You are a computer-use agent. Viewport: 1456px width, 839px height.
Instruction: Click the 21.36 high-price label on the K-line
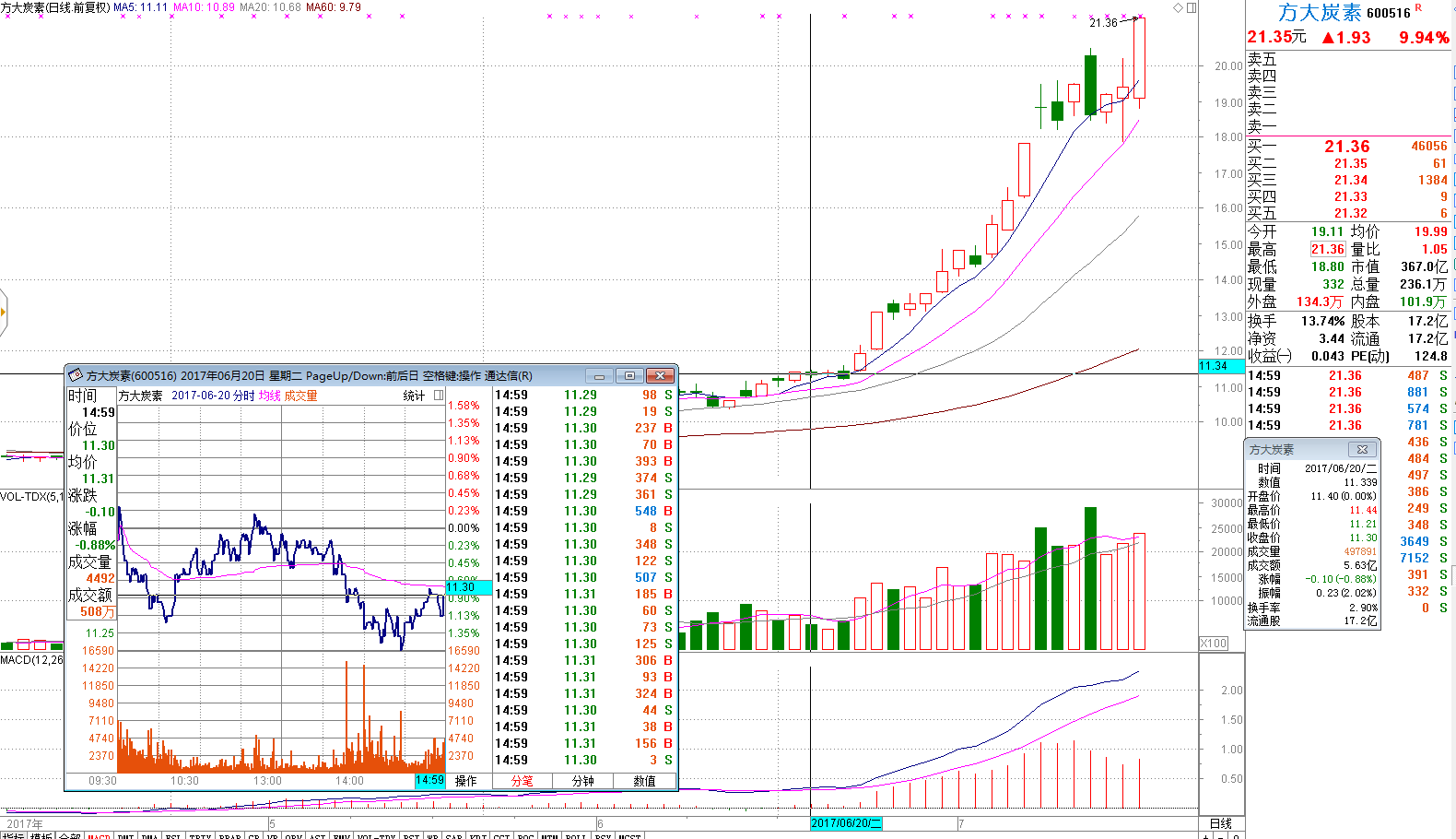tap(1103, 23)
